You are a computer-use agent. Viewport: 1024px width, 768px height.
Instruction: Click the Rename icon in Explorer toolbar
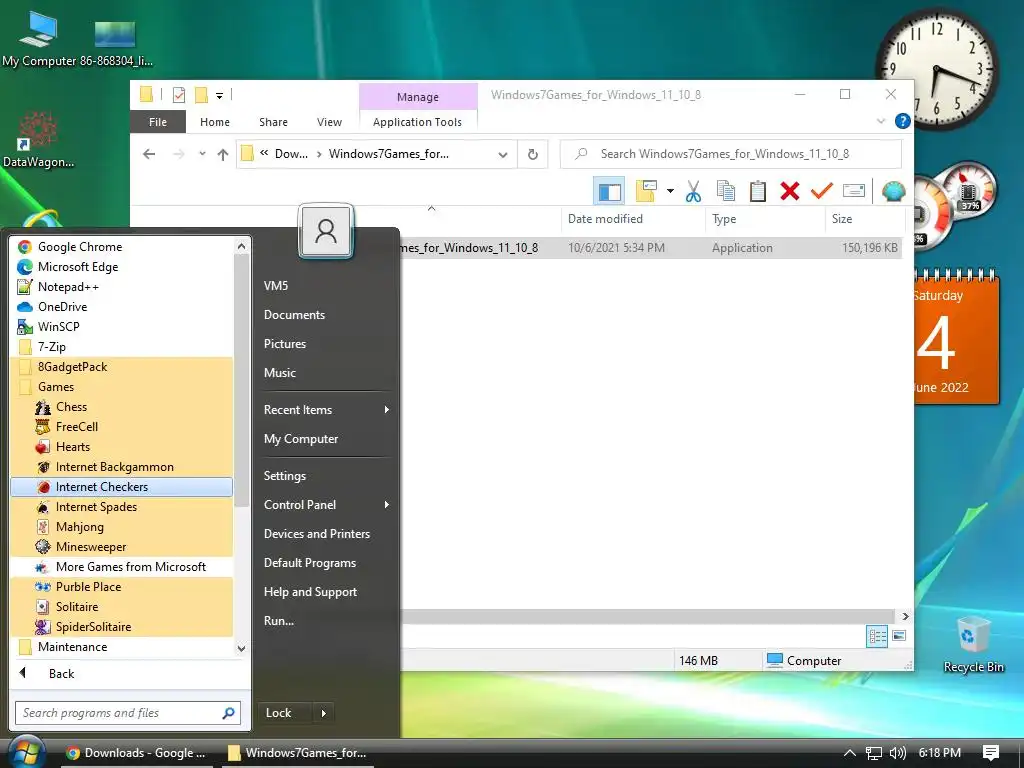coord(854,191)
